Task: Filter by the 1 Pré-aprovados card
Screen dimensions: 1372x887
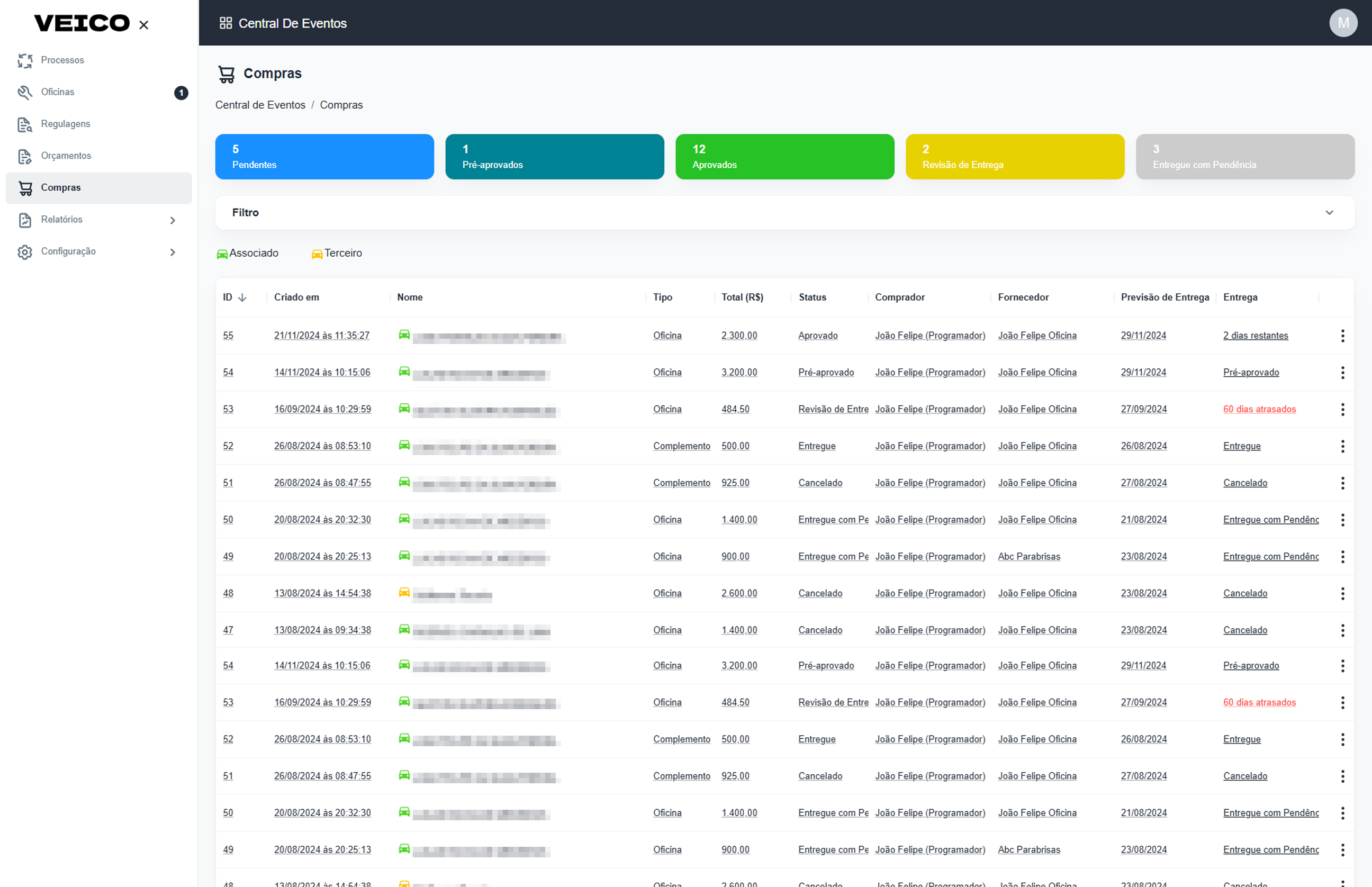Action: 554,157
